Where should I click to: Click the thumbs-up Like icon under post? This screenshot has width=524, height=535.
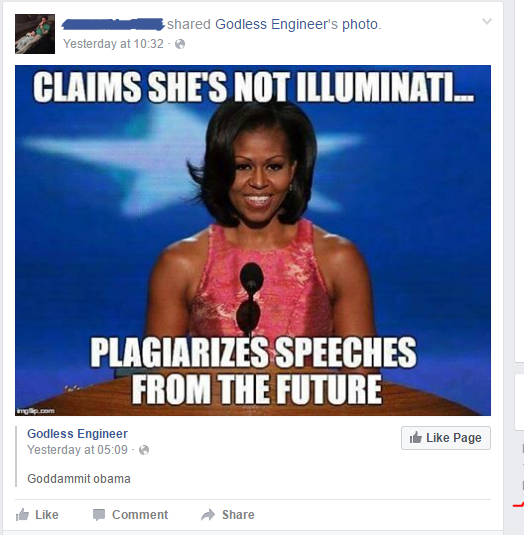point(23,515)
